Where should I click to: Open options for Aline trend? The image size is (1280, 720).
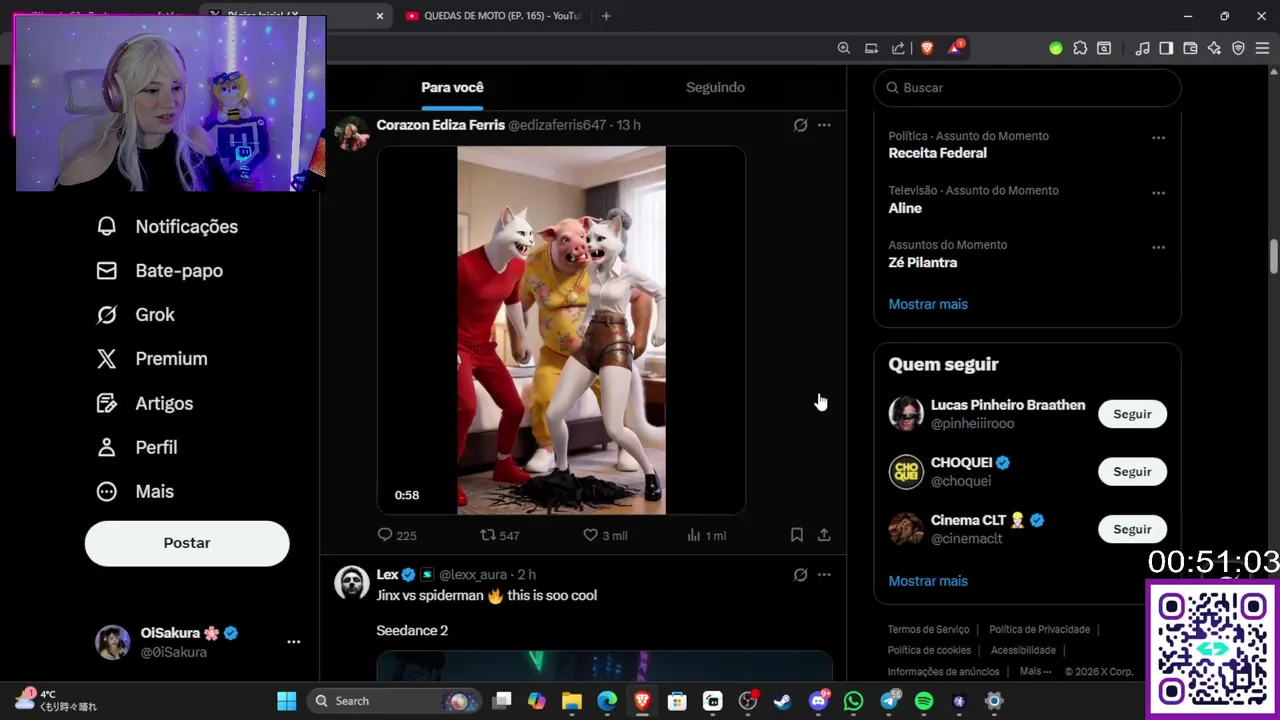click(x=1158, y=193)
